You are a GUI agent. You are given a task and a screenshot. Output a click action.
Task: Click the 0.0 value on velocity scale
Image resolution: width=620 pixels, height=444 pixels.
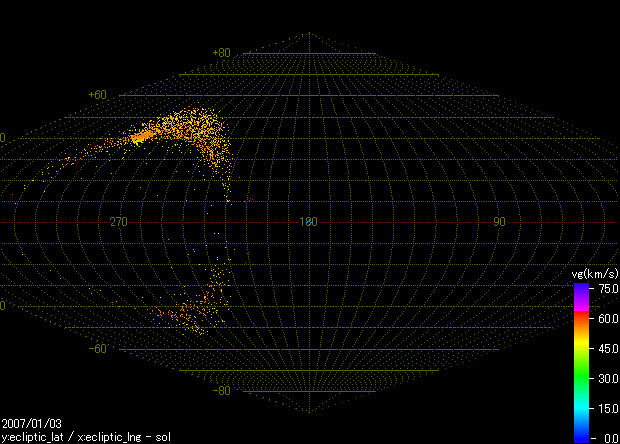click(608, 438)
